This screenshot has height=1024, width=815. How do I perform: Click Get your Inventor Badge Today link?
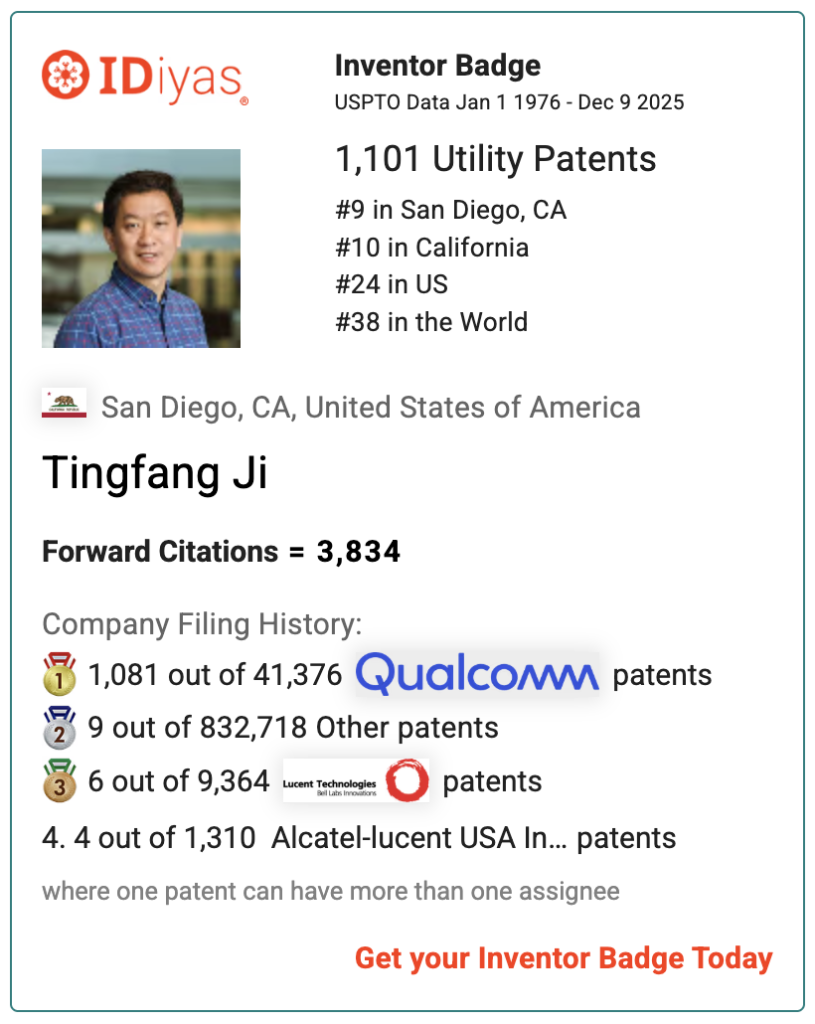point(563,958)
